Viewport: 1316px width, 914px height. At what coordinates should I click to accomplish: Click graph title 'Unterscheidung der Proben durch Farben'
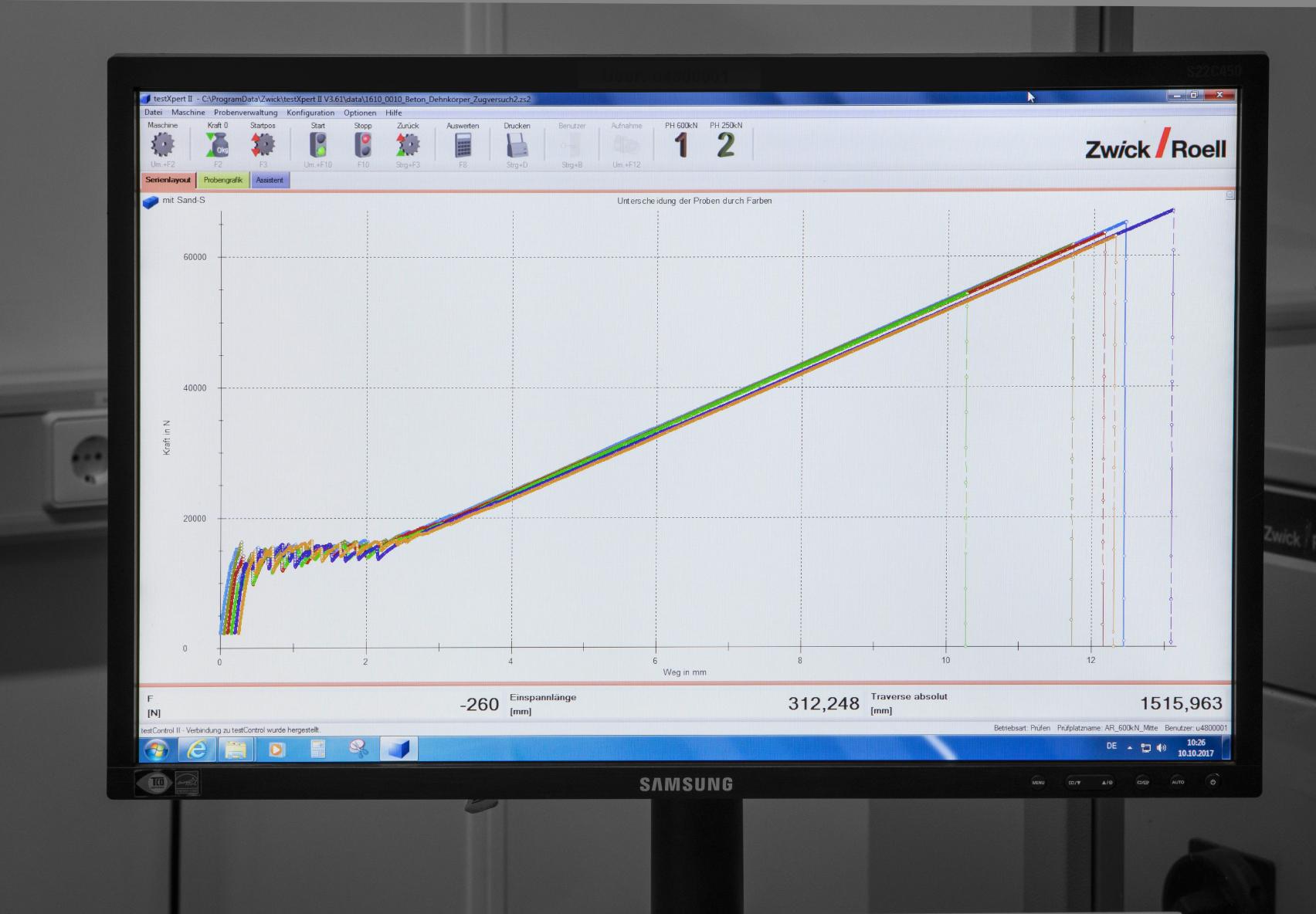694,201
